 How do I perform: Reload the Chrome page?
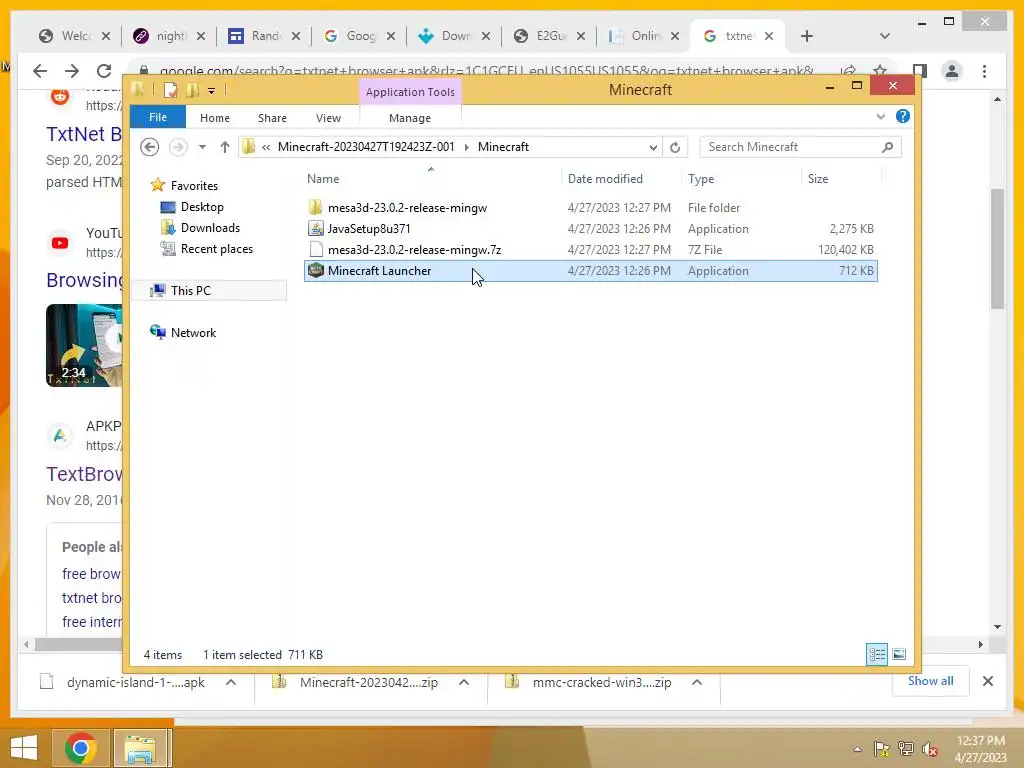[104, 71]
